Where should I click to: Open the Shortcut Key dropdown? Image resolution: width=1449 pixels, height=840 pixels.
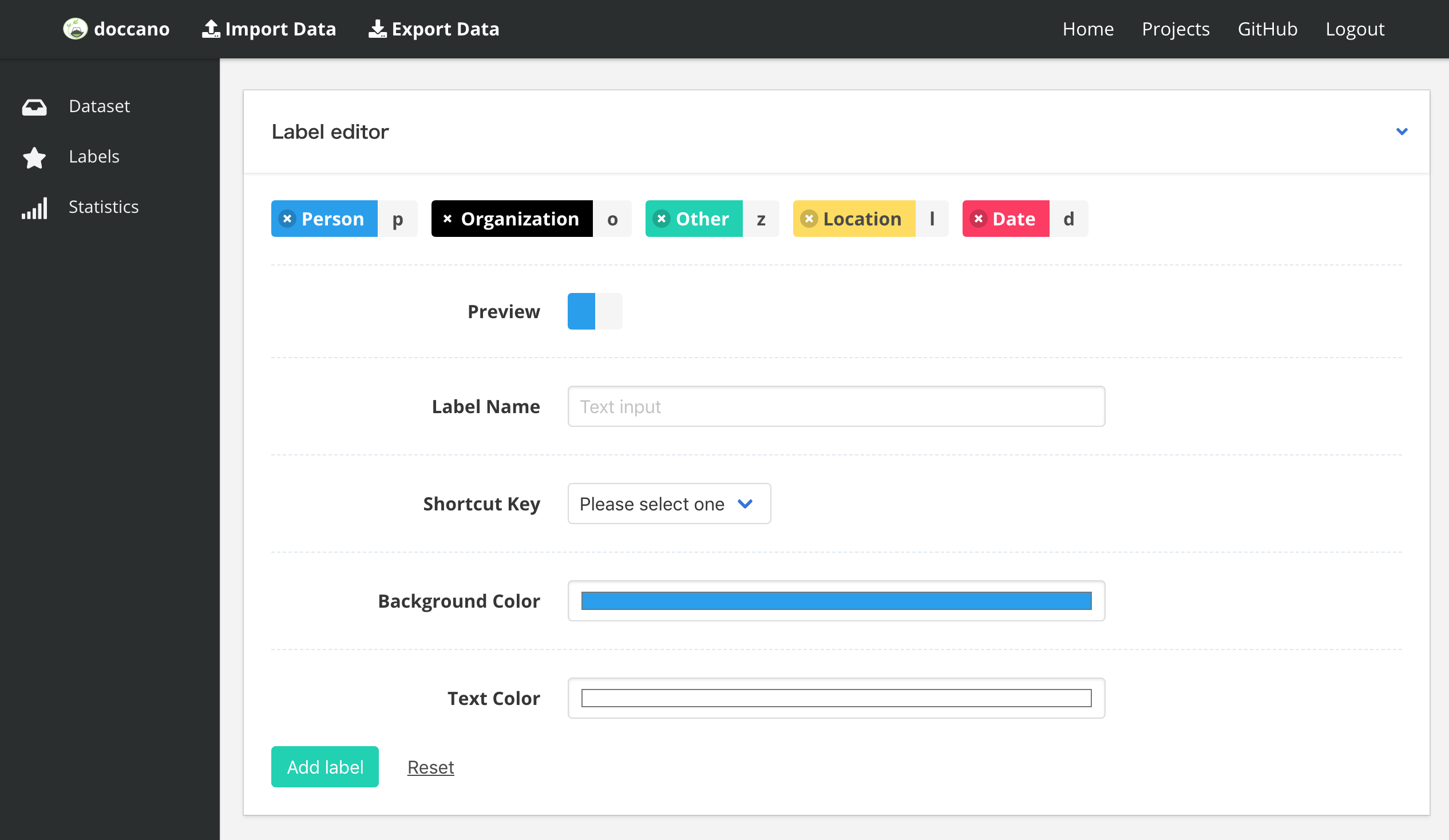pyautogui.click(x=669, y=504)
